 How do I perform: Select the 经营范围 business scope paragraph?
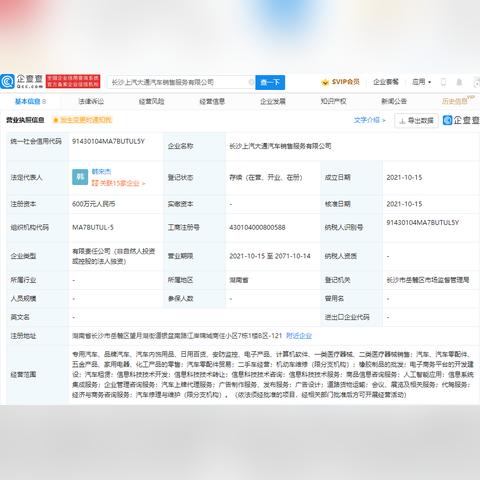point(273,374)
